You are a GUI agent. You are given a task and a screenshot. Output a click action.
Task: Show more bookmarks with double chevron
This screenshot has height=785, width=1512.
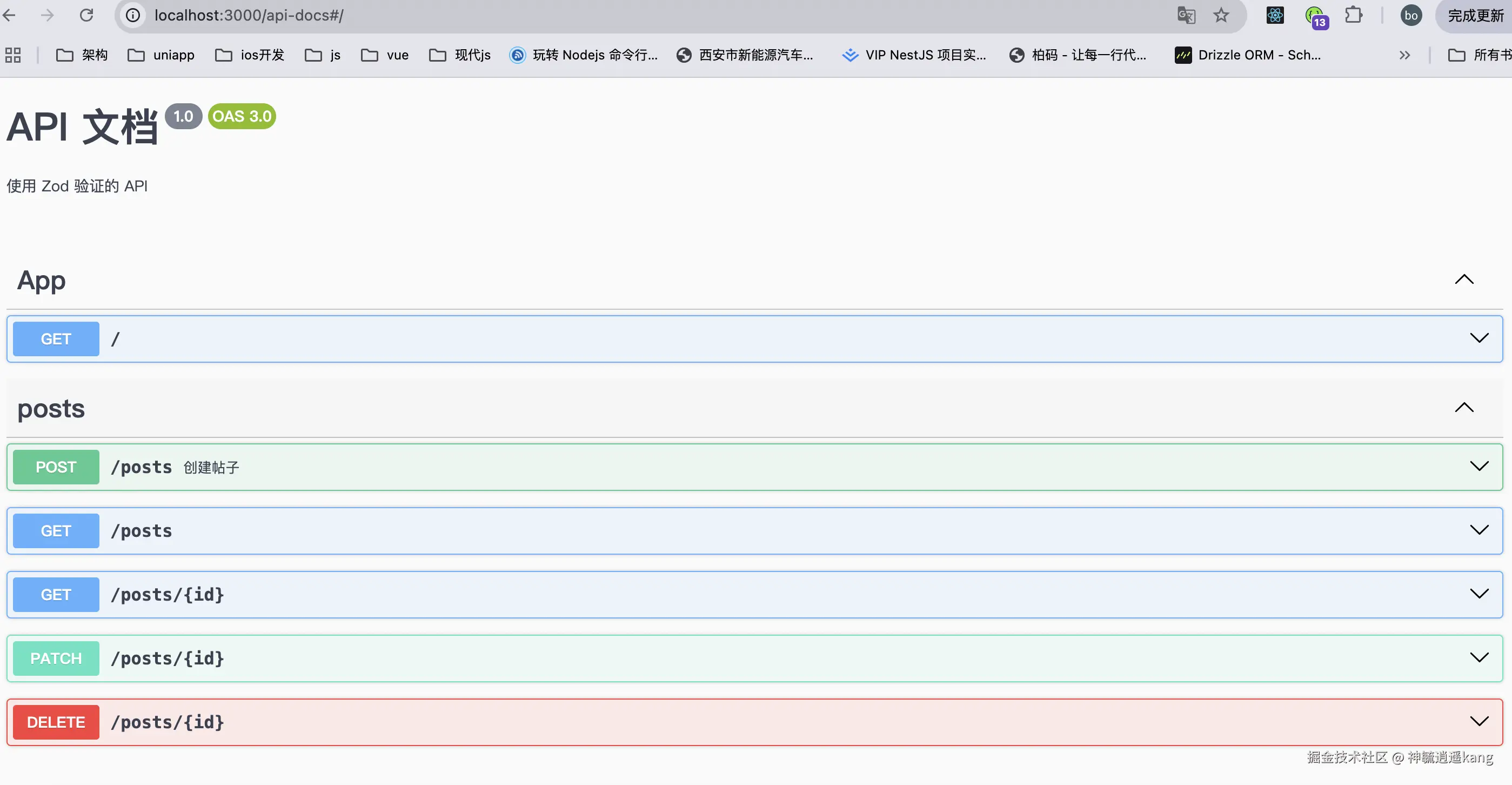(x=1404, y=55)
